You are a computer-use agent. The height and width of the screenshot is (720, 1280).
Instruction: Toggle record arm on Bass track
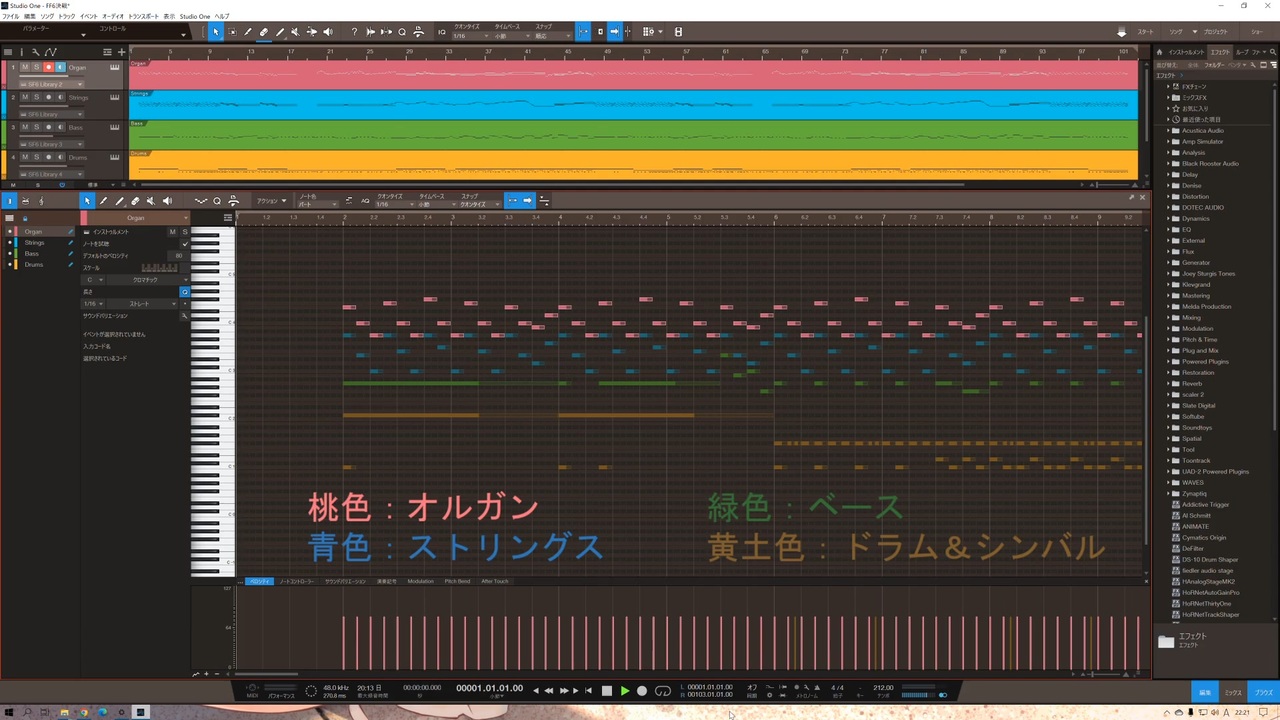click(48, 127)
